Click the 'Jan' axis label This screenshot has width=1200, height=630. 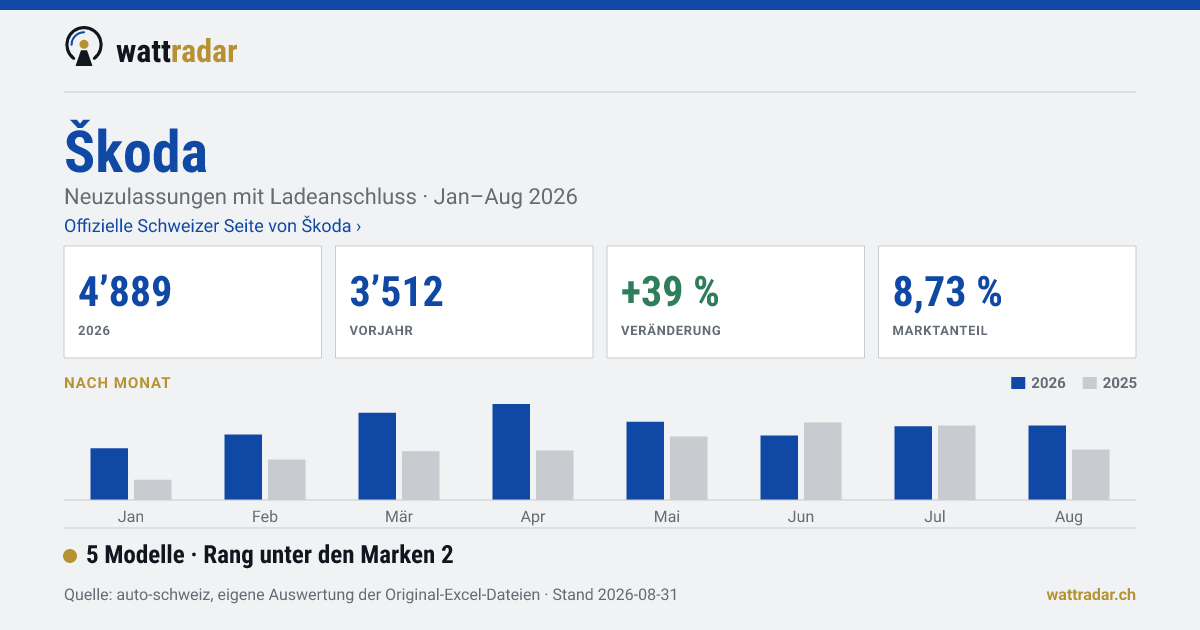(131, 517)
